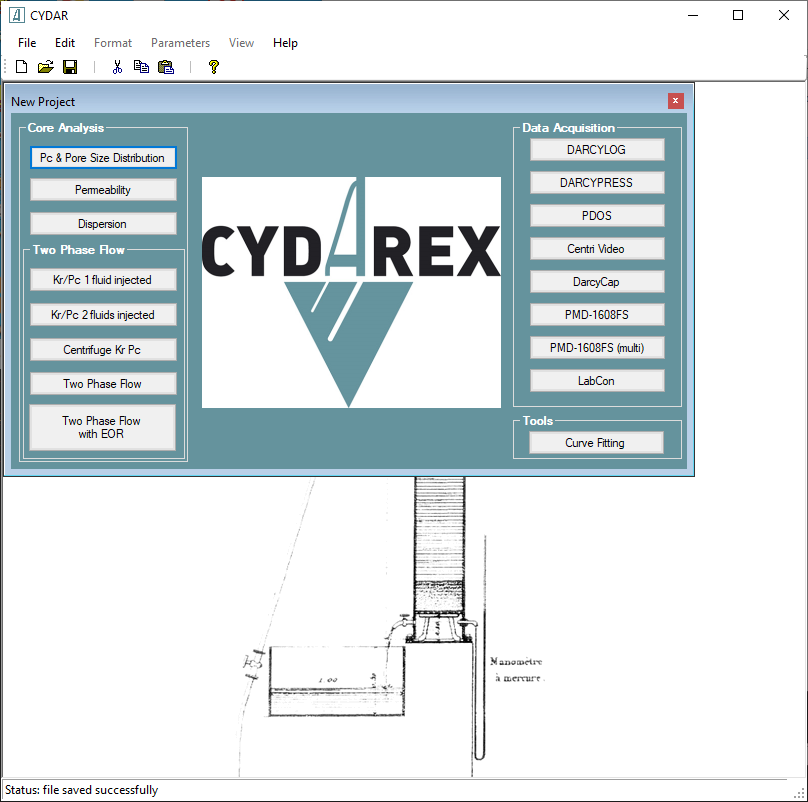Image resolution: width=808 pixels, height=802 pixels.
Task: Click the Paste clipboard icon
Action: [166, 66]
